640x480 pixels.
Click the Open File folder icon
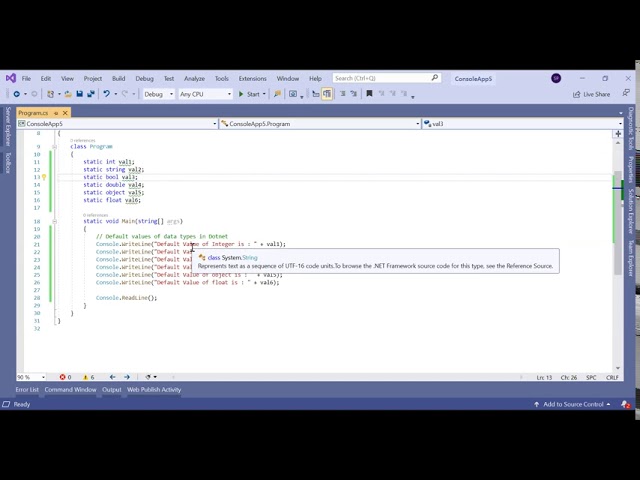coord(68,94)
